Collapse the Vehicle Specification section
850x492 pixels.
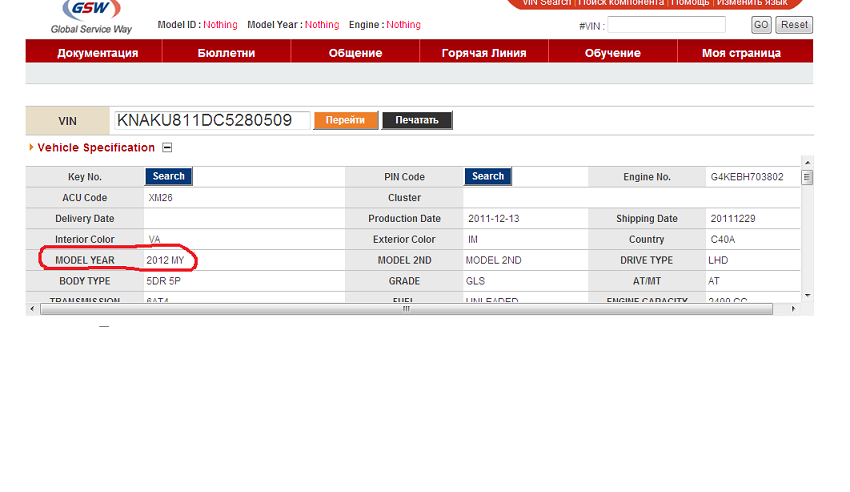tap(167, 148)
